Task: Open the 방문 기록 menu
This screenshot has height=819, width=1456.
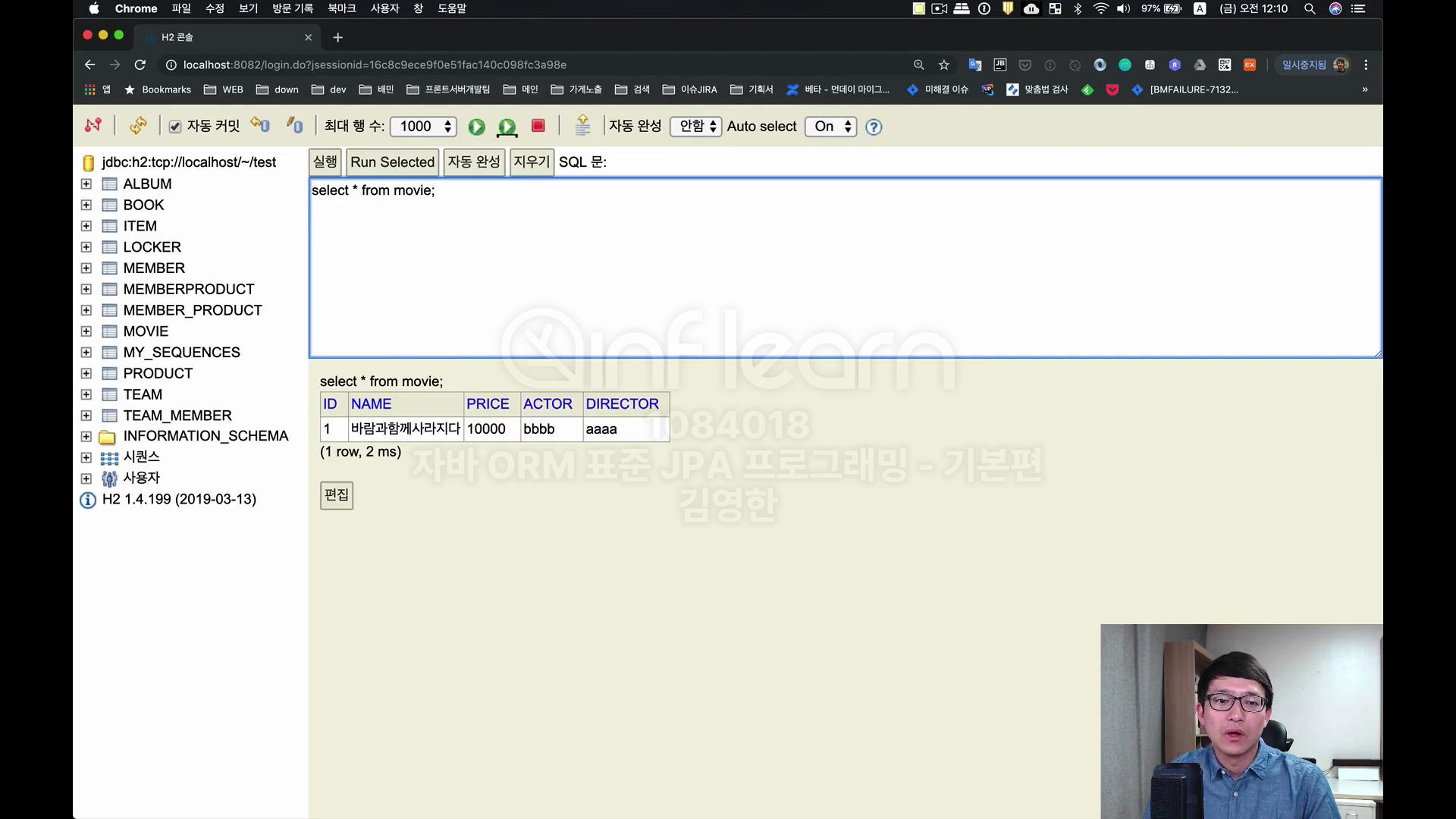Action: 292,8
